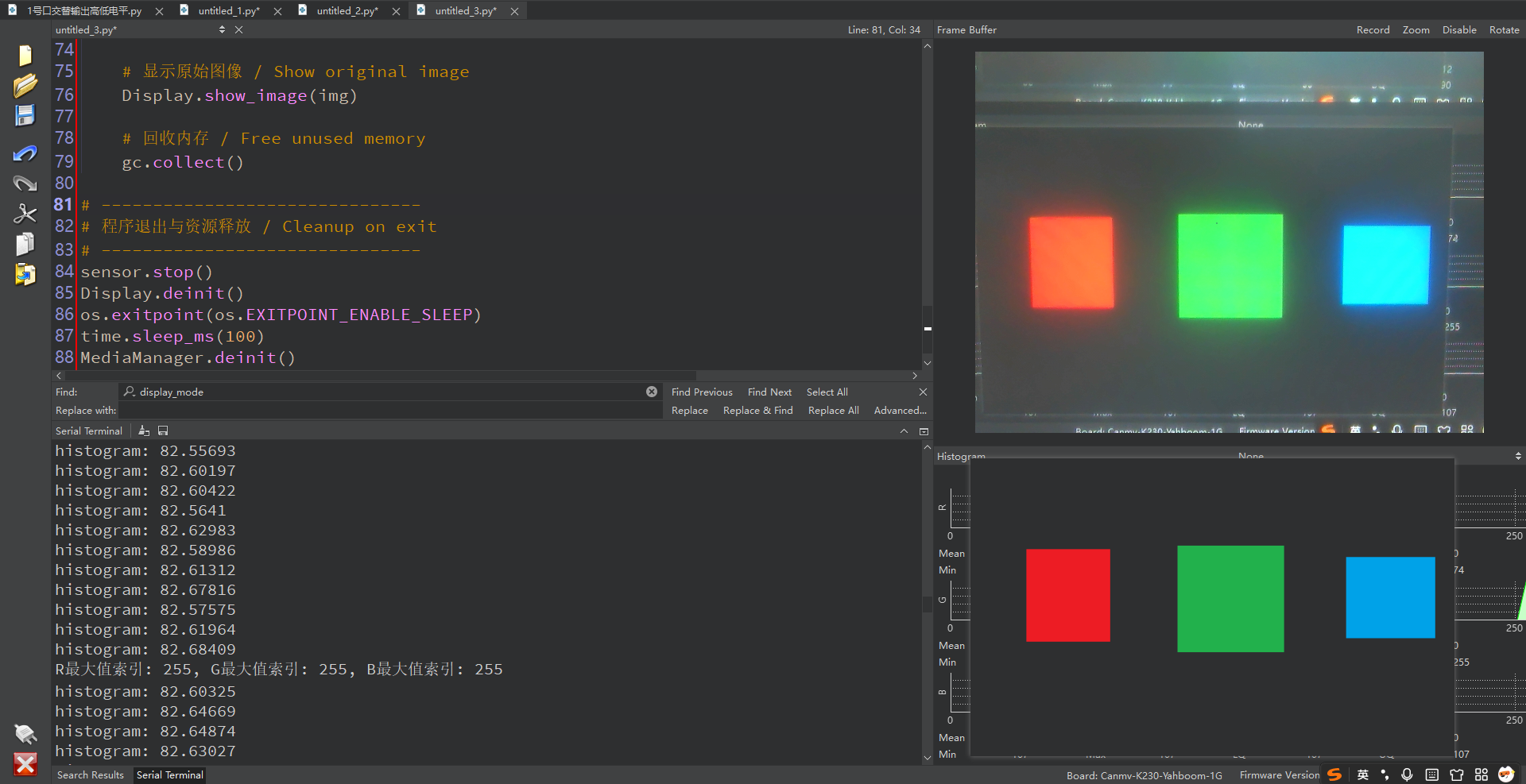Screen dimensions: 1526x784
Task: Click the Find Next button
Action: pos(769,392)
